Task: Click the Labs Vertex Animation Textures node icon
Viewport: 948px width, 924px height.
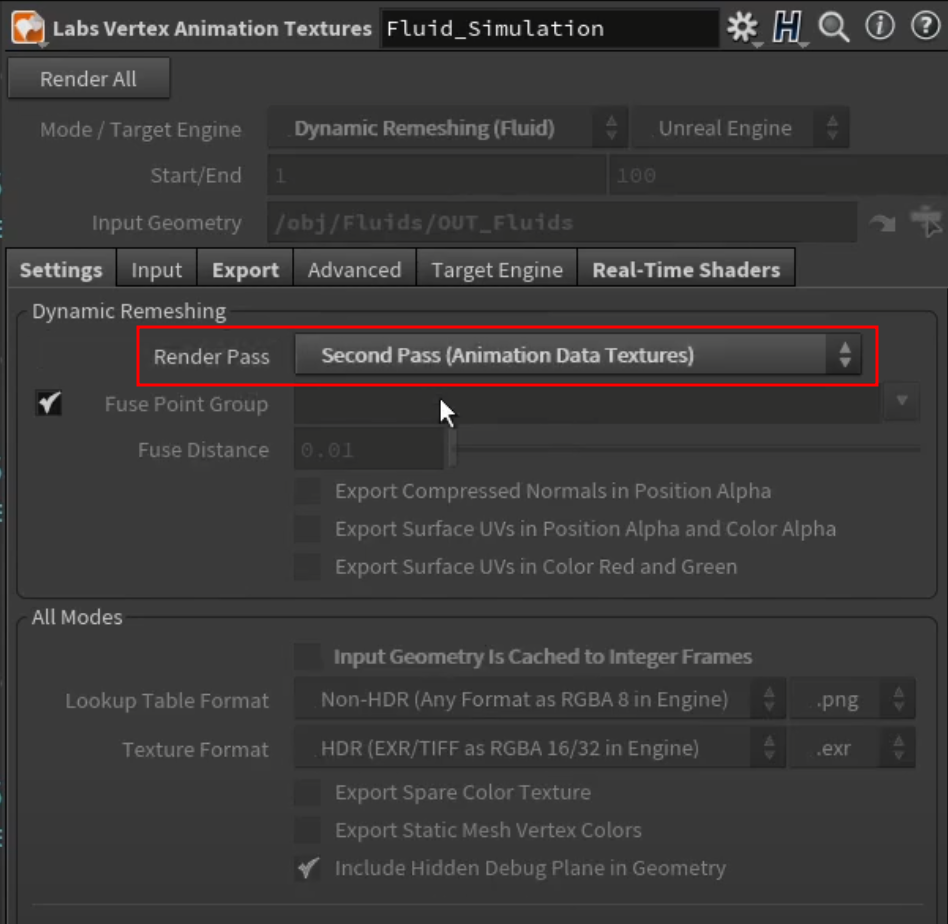Action: (28, 28)
